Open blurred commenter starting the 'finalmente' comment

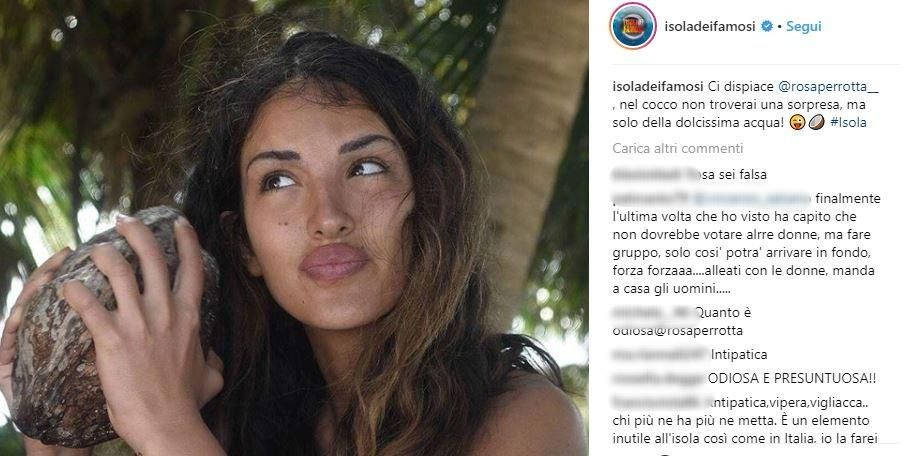tap(651, 199)
